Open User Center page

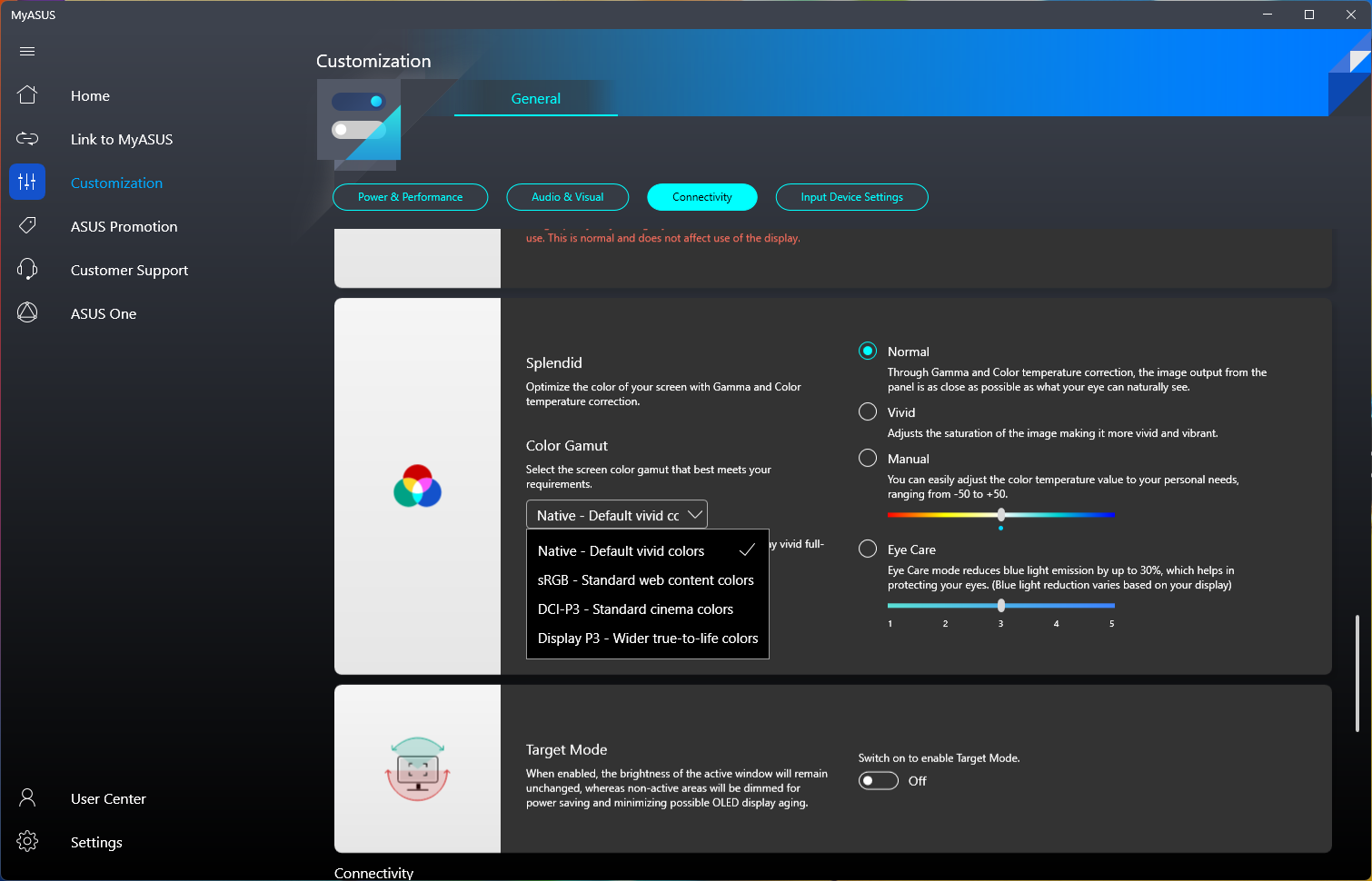coord(108,798)
